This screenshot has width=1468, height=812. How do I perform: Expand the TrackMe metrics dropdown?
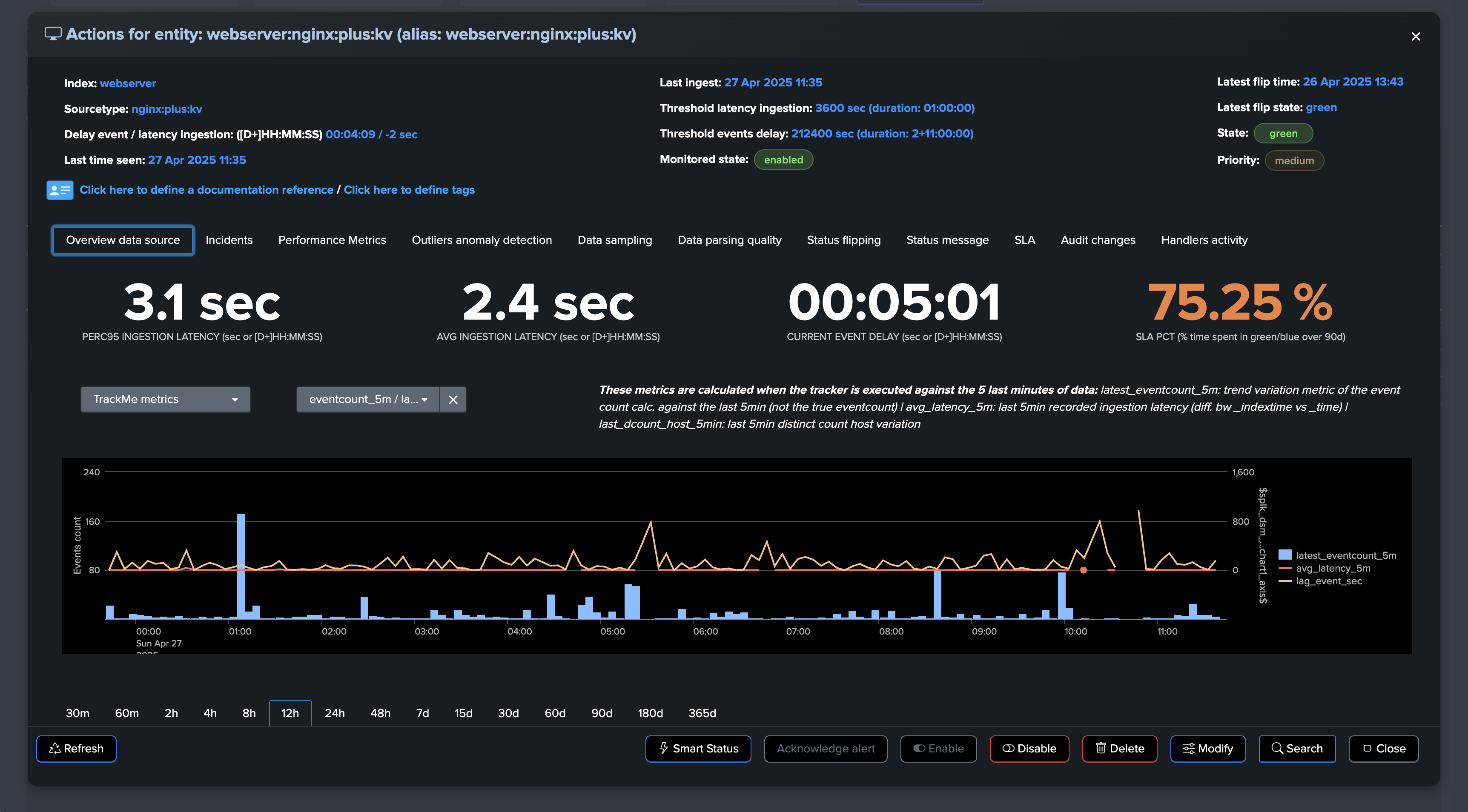(165, 400)
